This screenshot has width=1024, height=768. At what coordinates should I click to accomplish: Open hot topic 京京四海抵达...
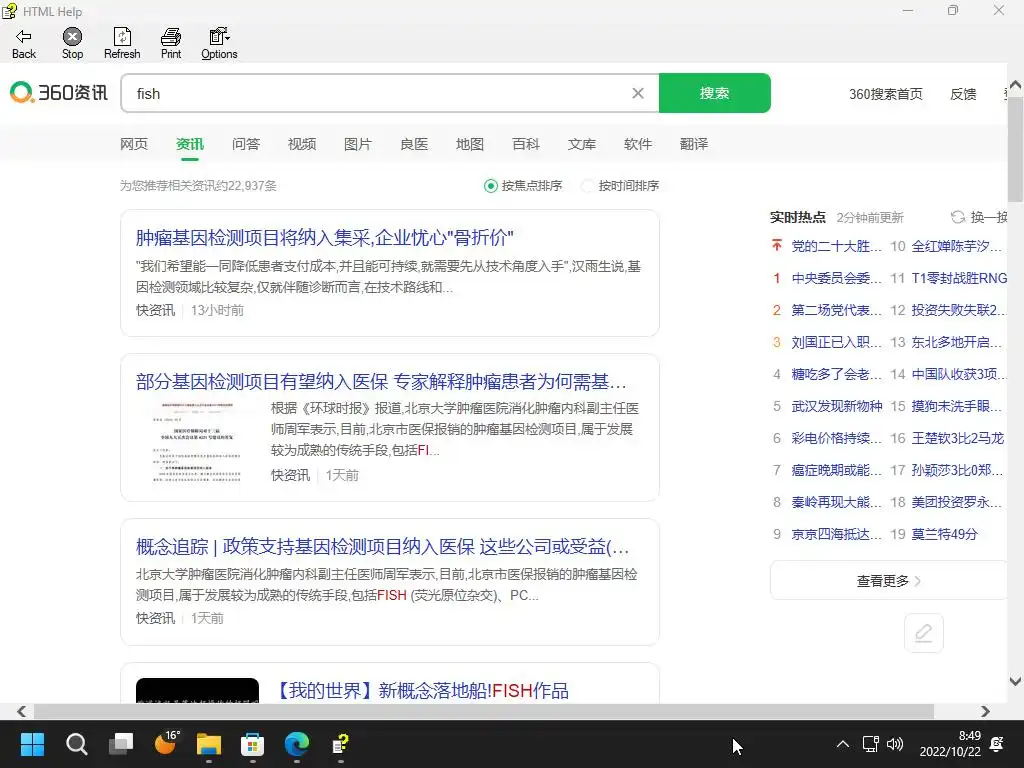click(837, 534)
